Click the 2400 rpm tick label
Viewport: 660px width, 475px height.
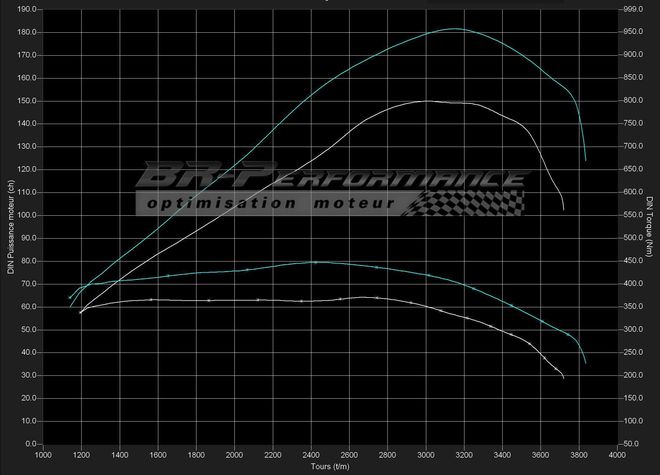point(311,454)
